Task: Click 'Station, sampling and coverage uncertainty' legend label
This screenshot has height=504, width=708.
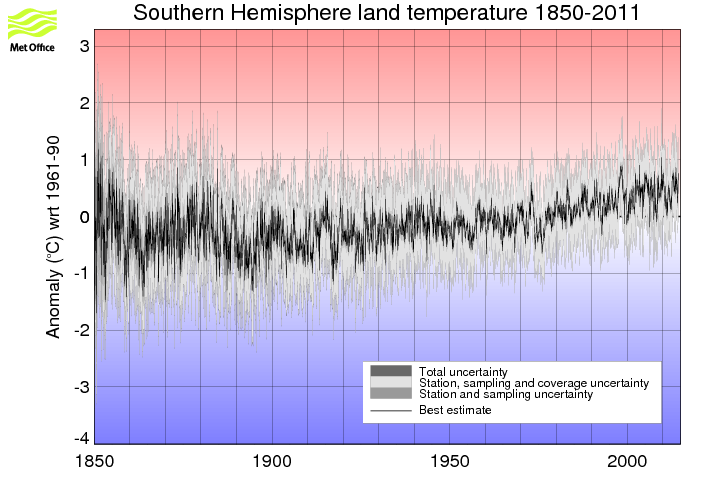Action: (x=534, y=383)
